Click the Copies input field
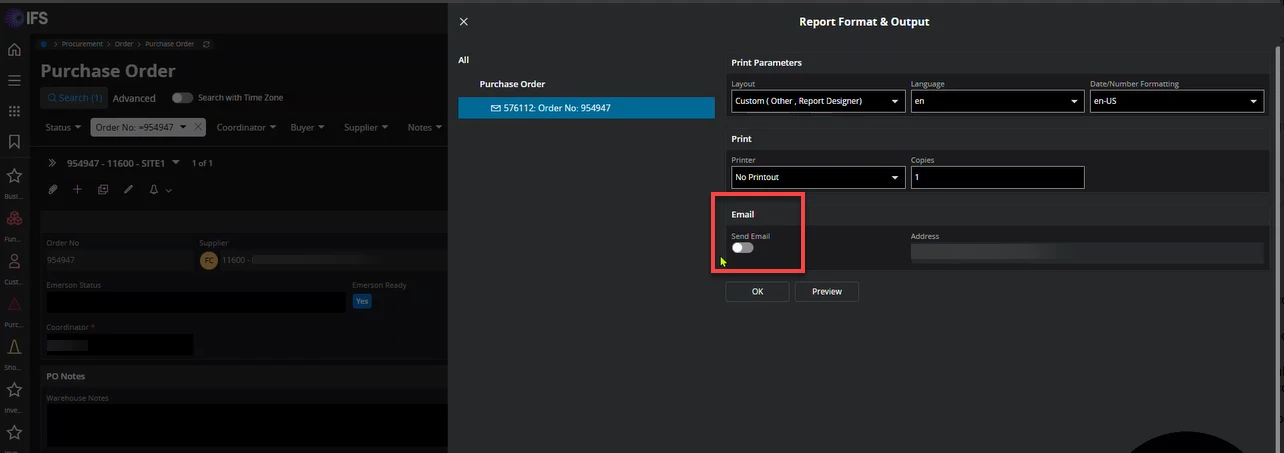The image size is (1284, 453). (x=997, y=177)
